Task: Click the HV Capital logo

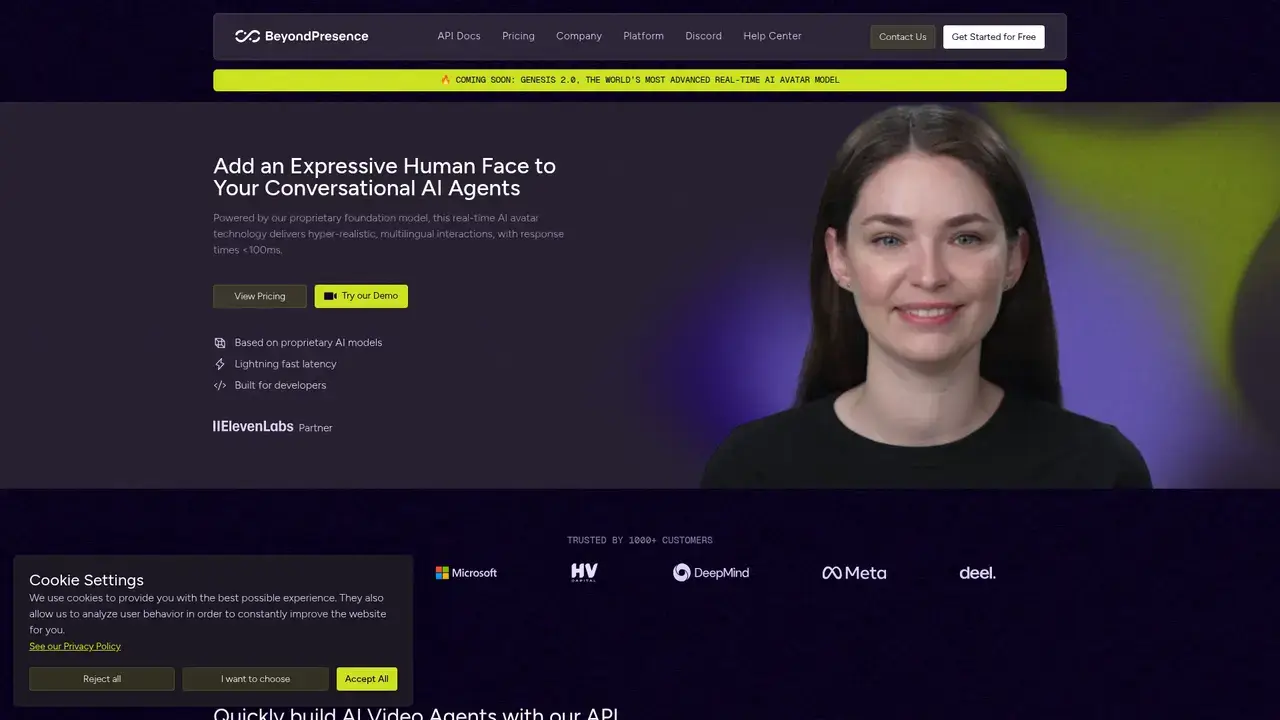Action: (x=584, y=572)
